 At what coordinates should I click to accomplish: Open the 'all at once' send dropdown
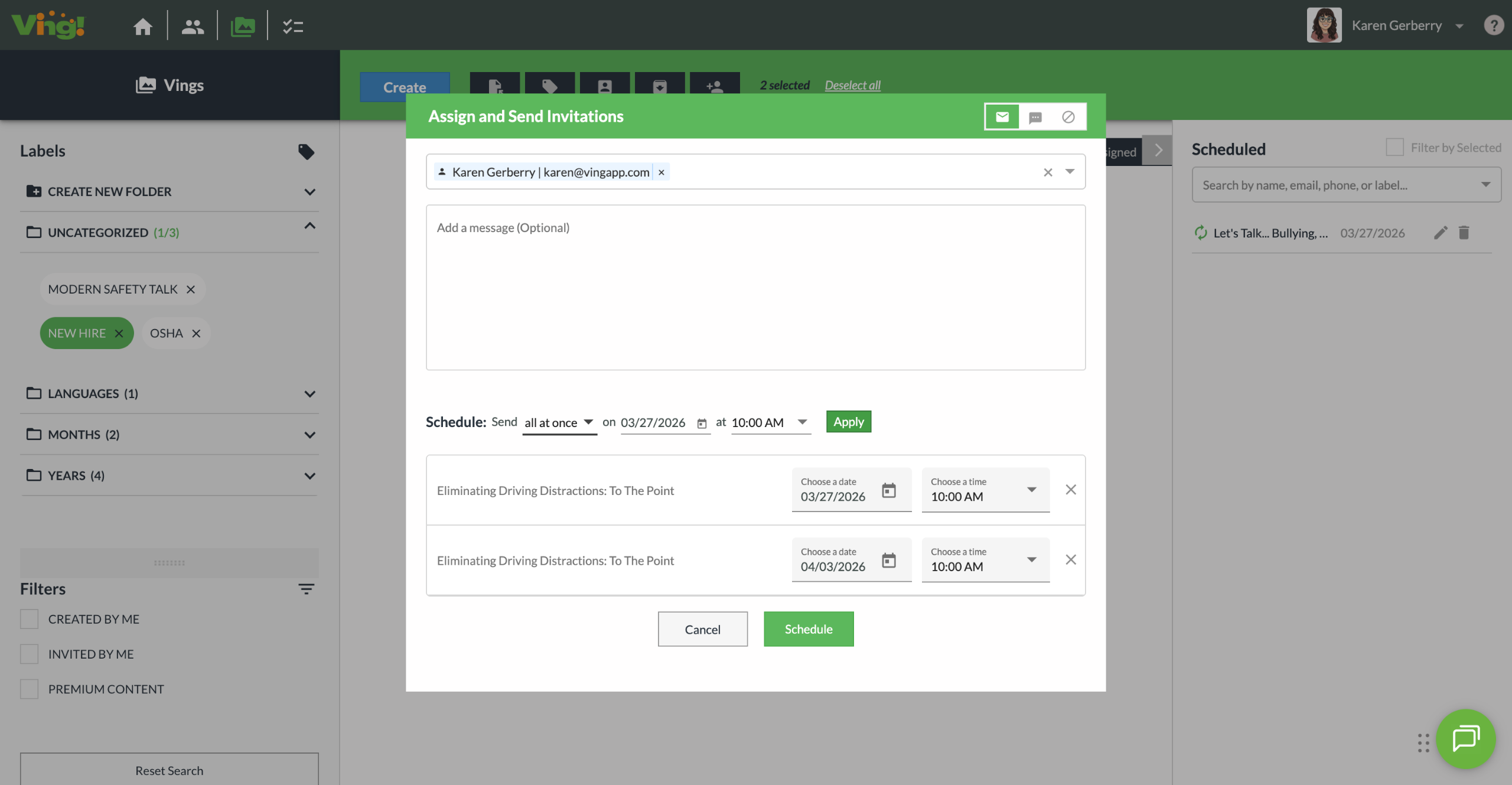559,422
